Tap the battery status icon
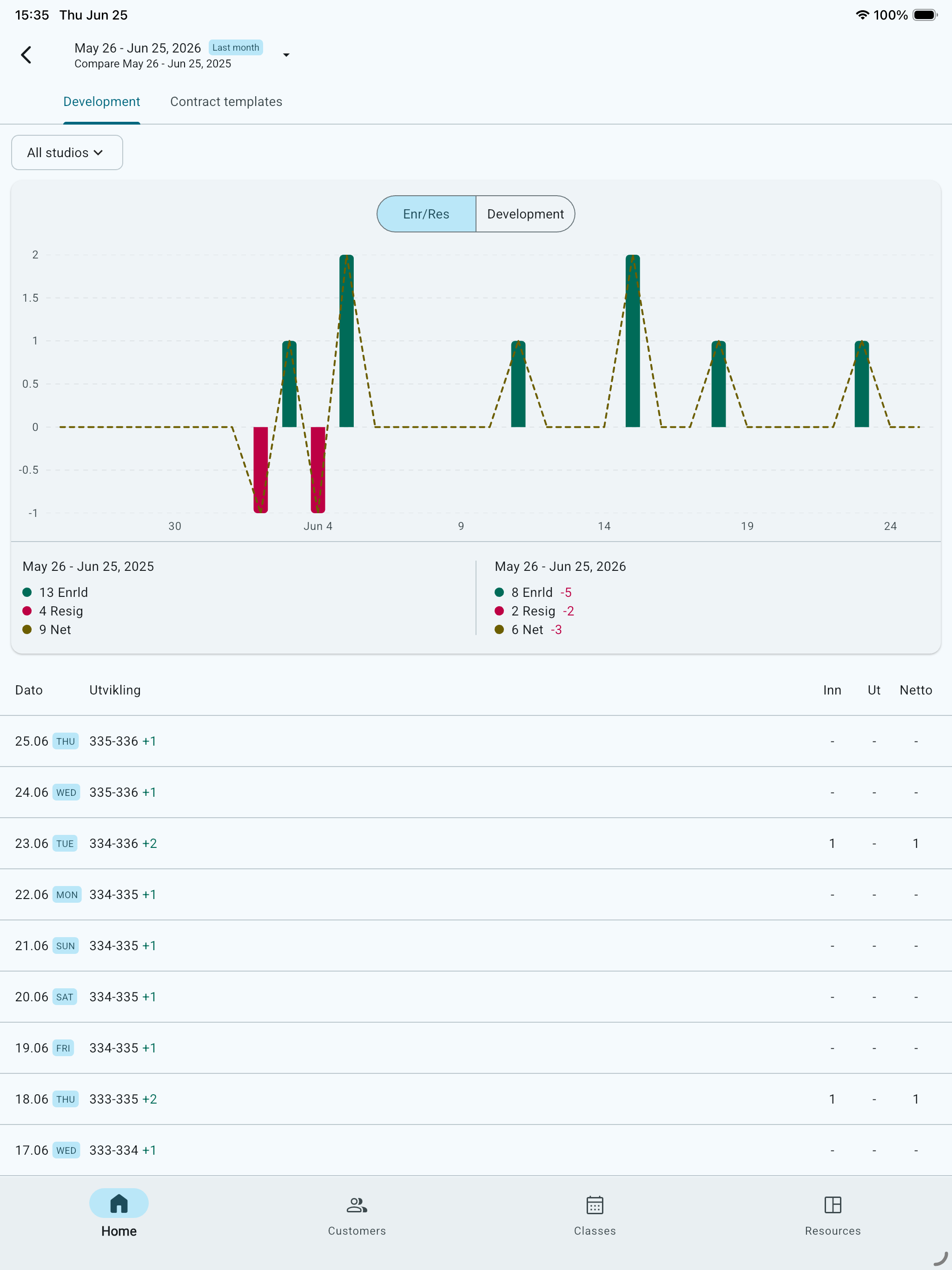The image size is (952, 1270). tap(925, 15)
